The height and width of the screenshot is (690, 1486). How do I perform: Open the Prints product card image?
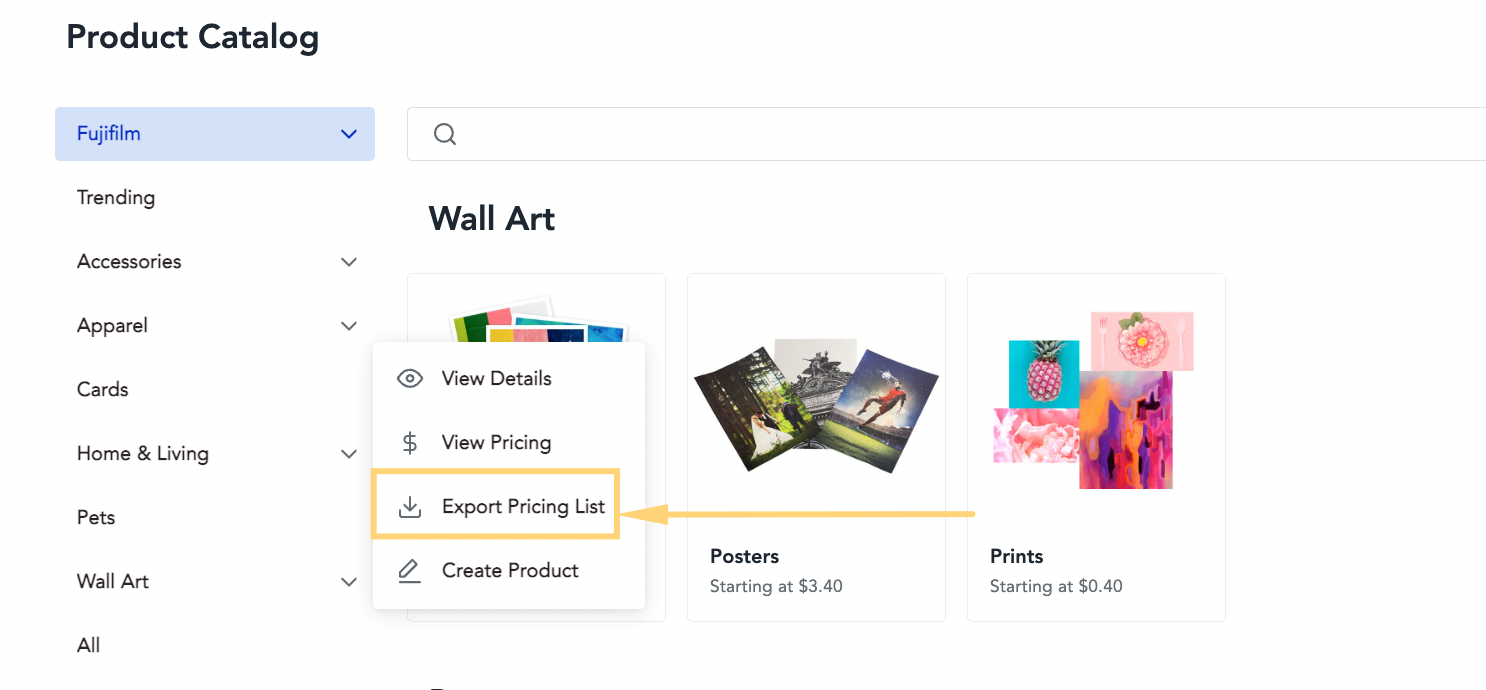tap(1094, 400)
